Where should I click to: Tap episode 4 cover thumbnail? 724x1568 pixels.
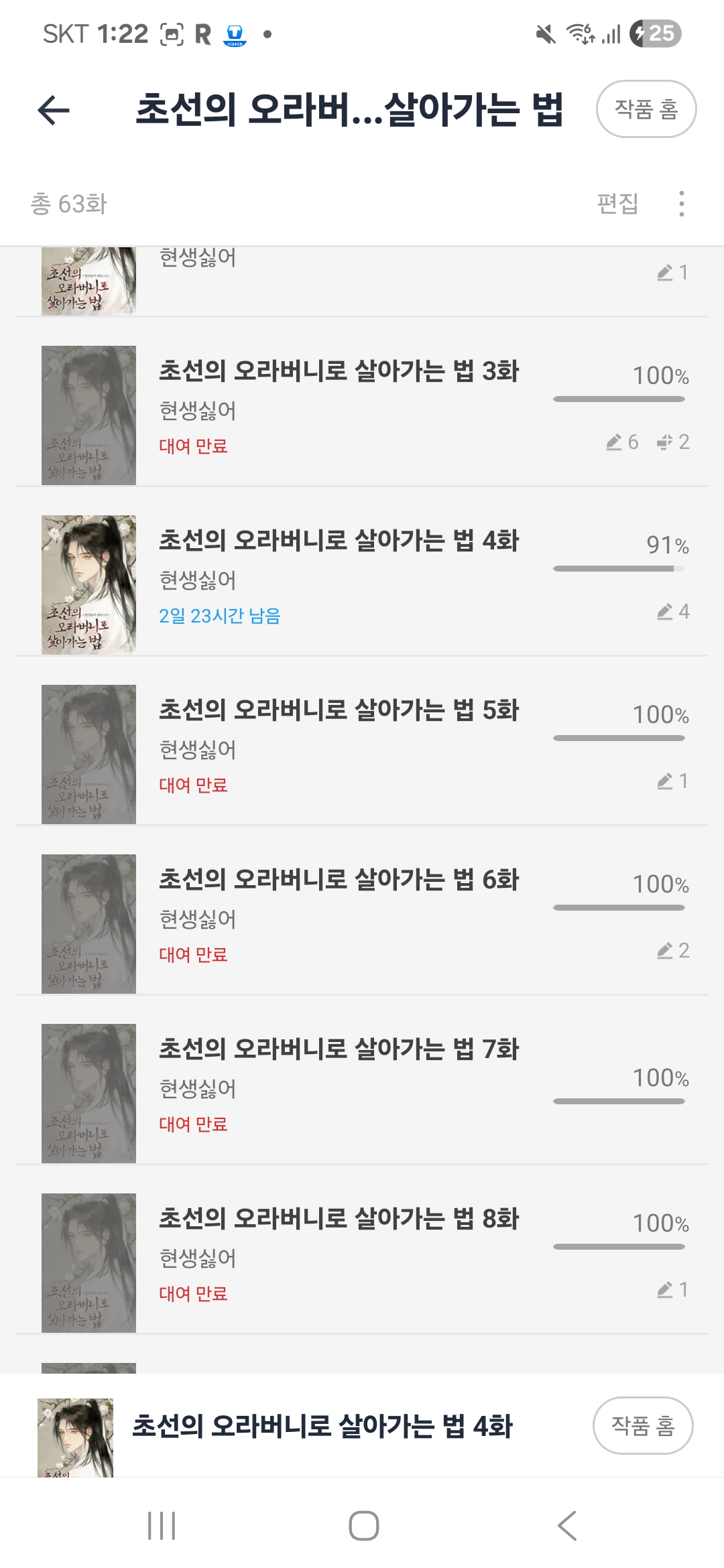[x=88, y=584]
